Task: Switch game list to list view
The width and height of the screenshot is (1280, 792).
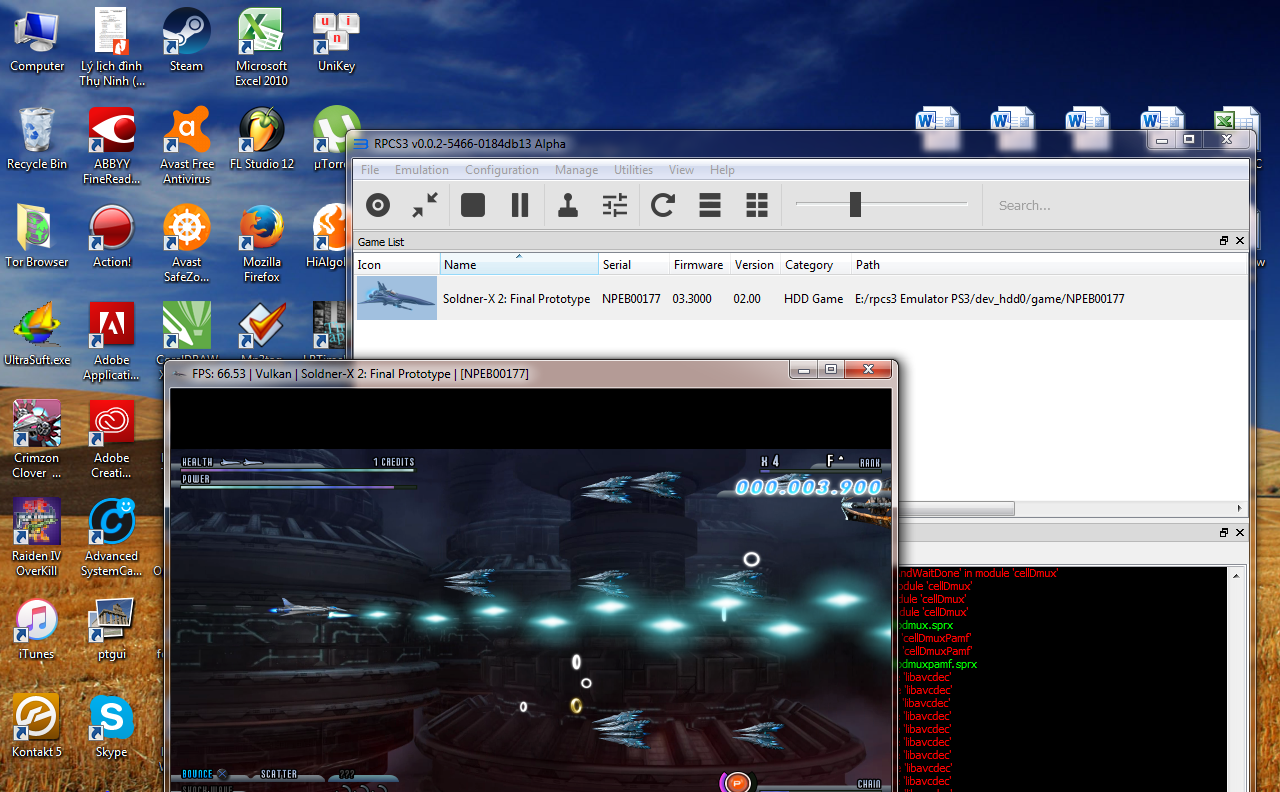Action: 710,206
